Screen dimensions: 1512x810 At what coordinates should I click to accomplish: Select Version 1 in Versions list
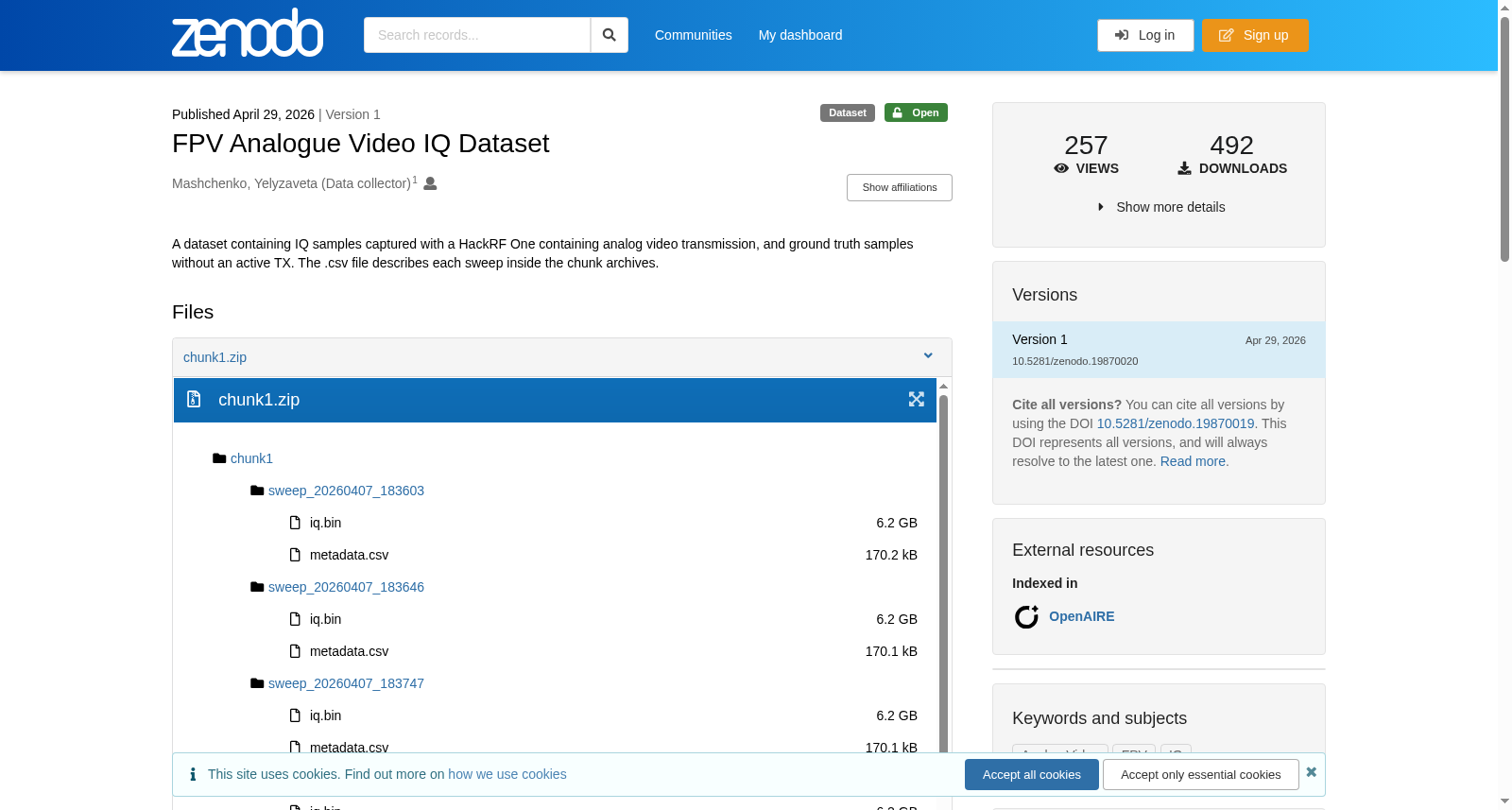1159,350
